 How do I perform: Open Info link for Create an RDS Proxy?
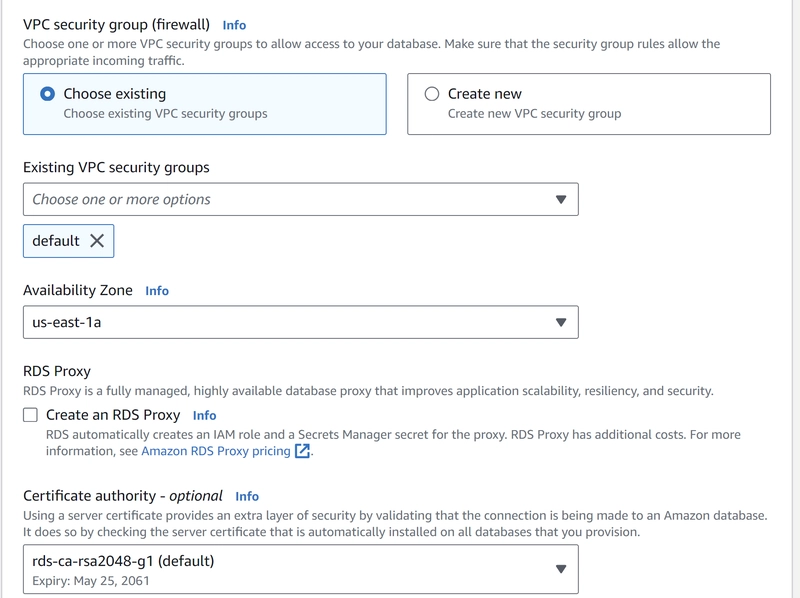click(x=204, y=415)
